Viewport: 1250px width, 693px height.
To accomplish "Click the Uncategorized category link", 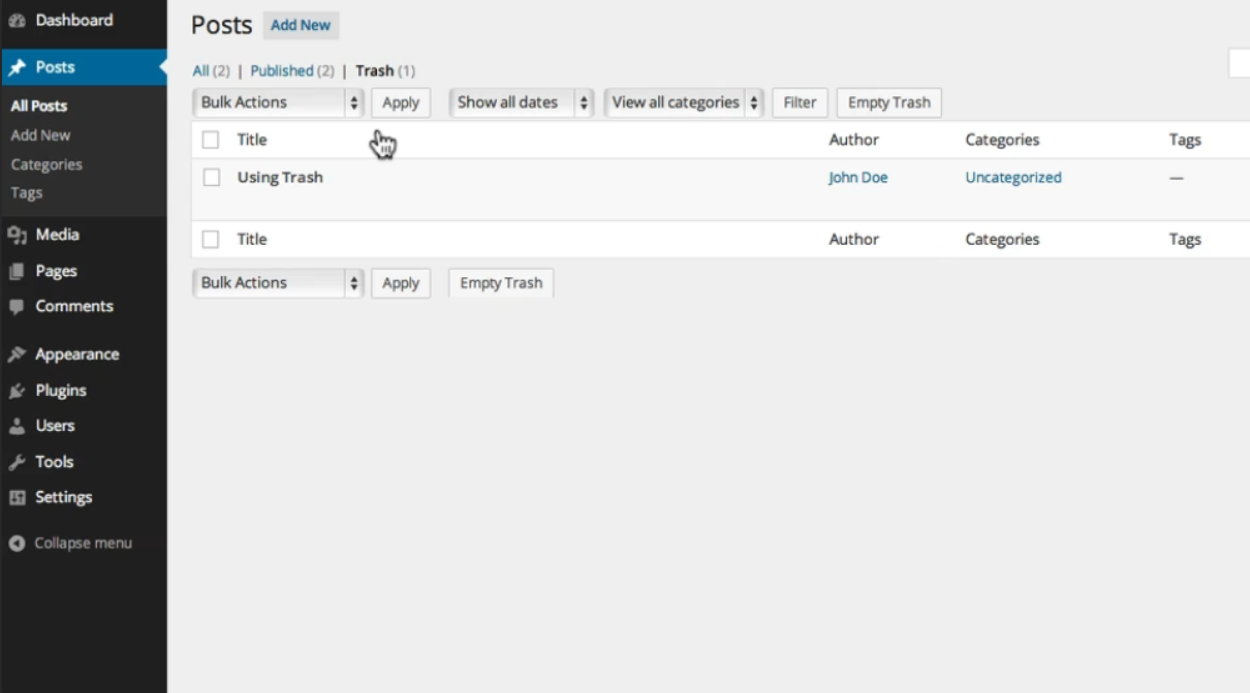I will tap(1013, 178).
